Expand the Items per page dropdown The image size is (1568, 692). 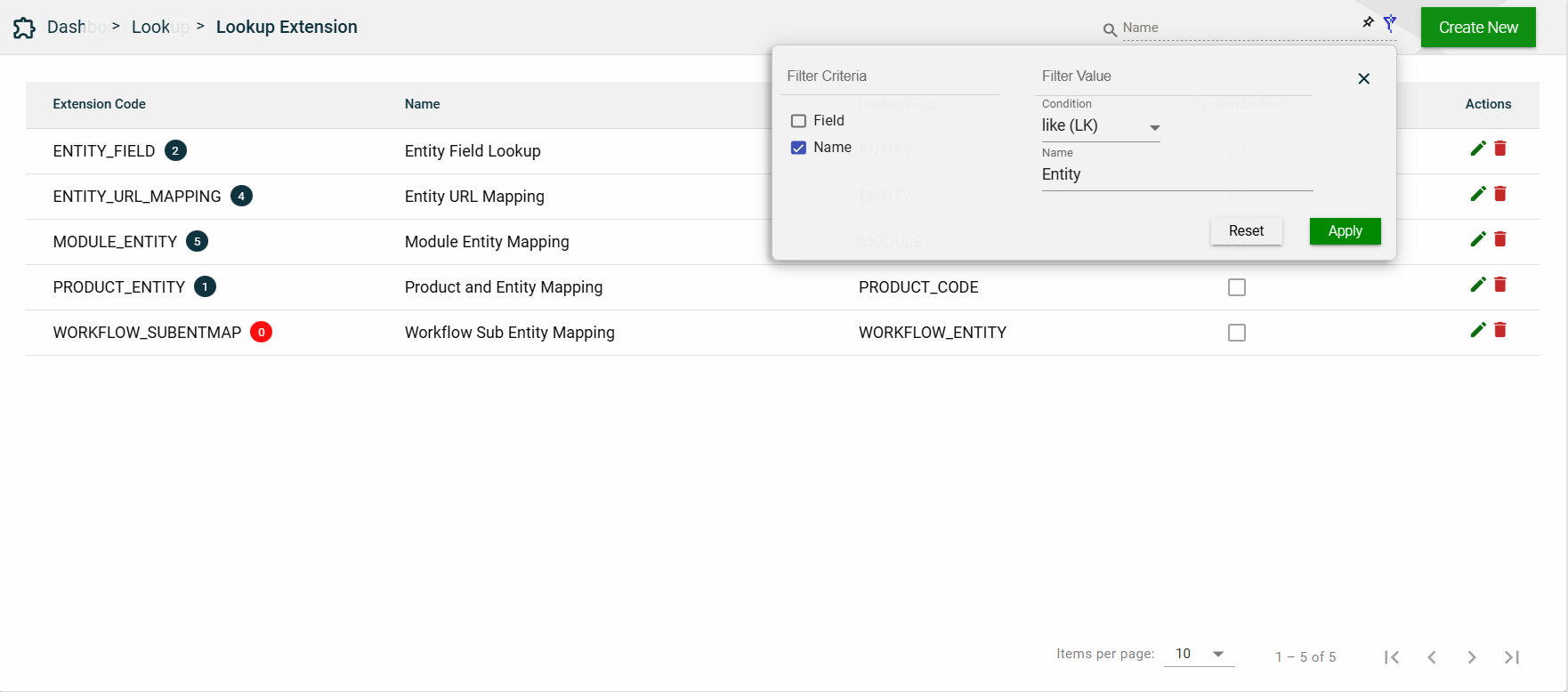click(1199, 654)
